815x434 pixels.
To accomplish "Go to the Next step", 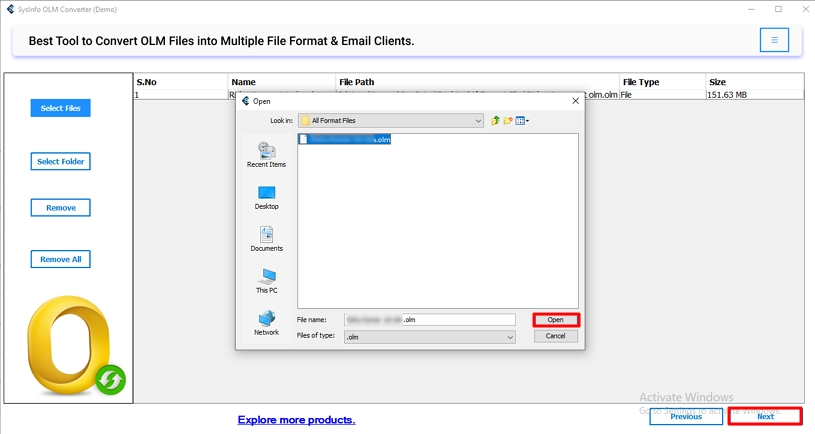I will 765,416.
